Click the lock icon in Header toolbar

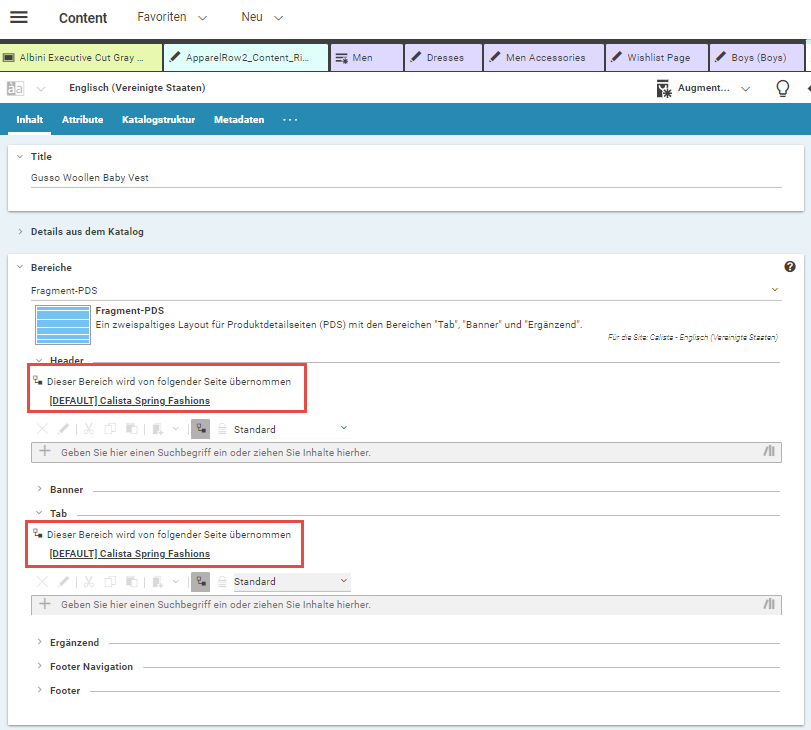[x=222, y=429]
